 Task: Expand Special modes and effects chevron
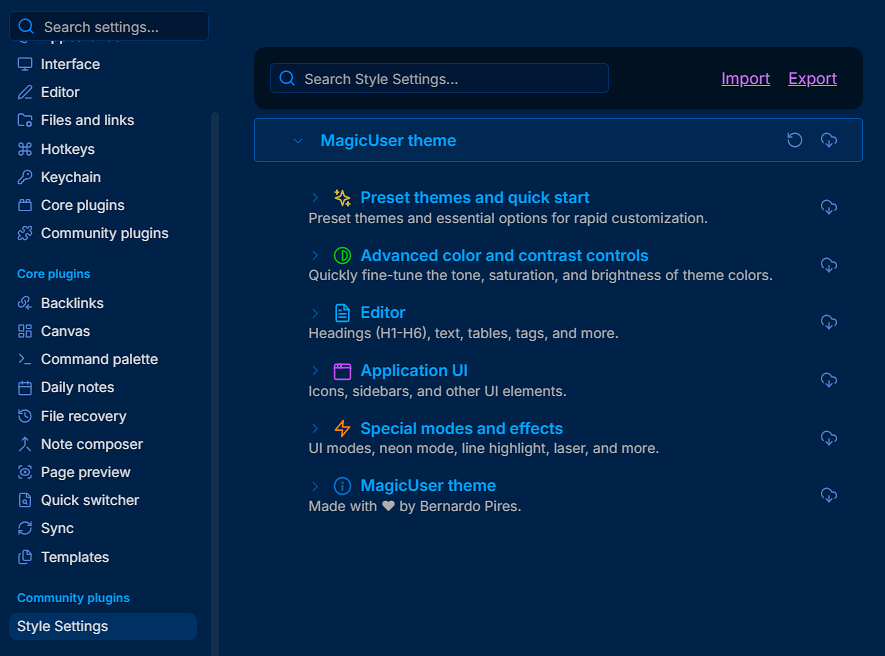(x=315, y=428)
